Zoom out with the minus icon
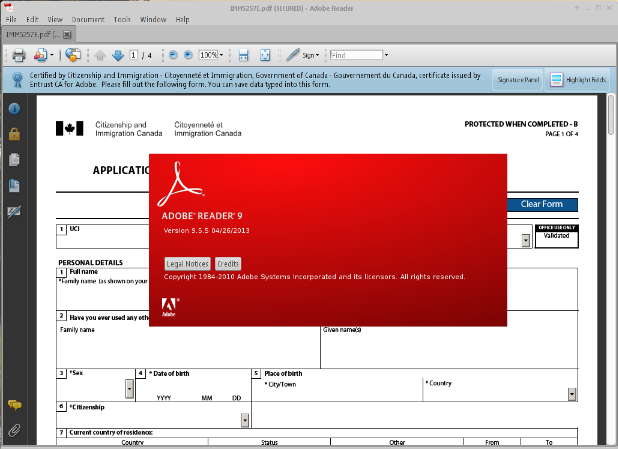Viewport: 618px width, 449px height. (x=173, y=55)
